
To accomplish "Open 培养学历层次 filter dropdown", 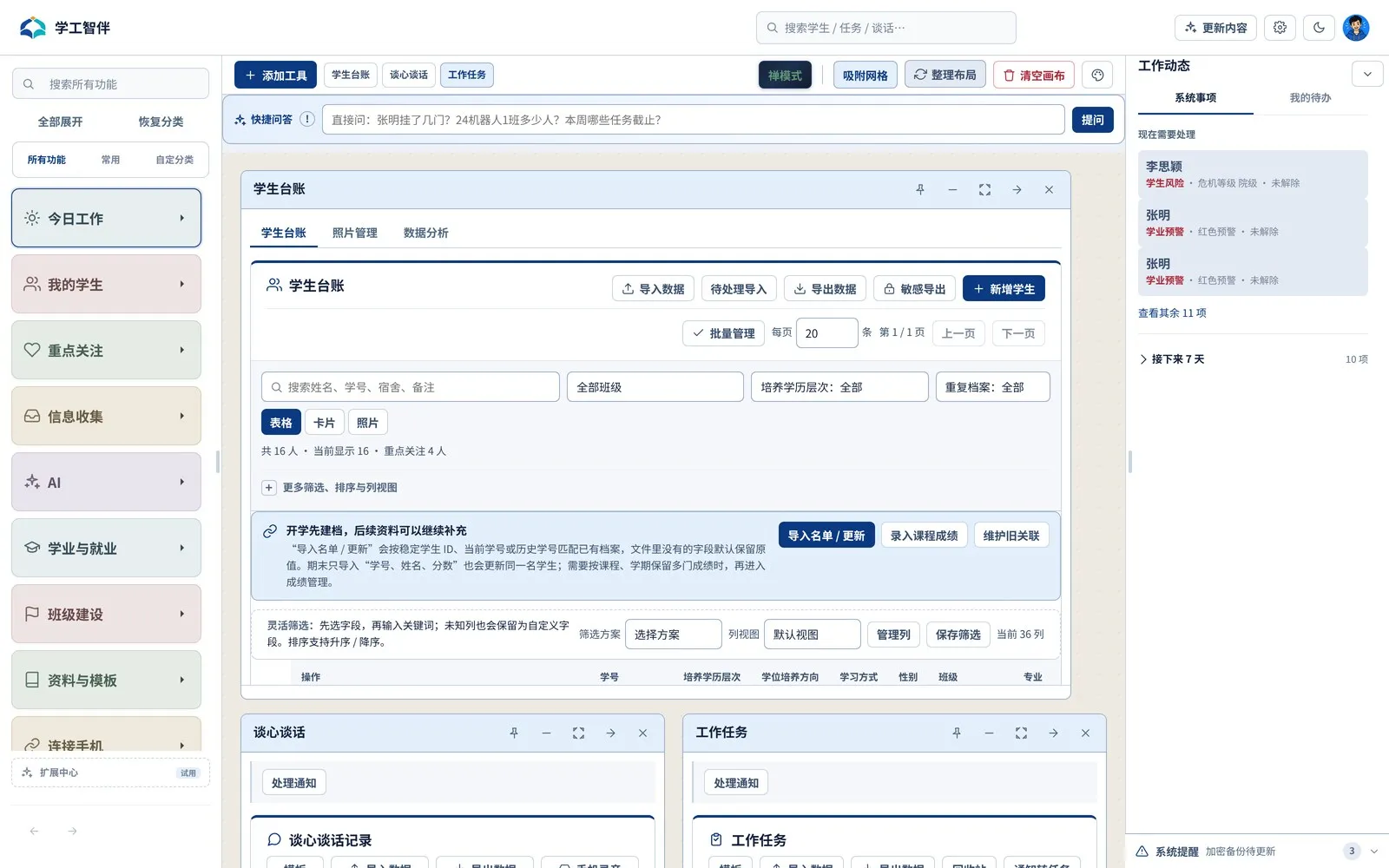I will pos(839,387).
